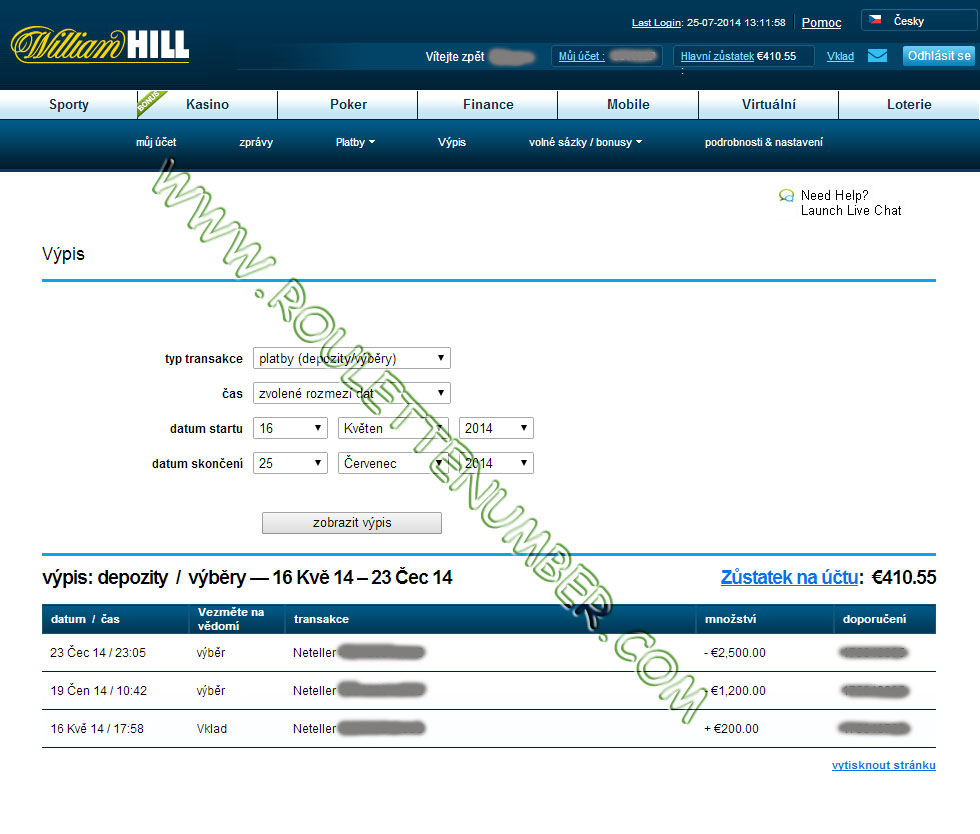
Task: Switch to the Kasino tab
Action: click(208, 104)
